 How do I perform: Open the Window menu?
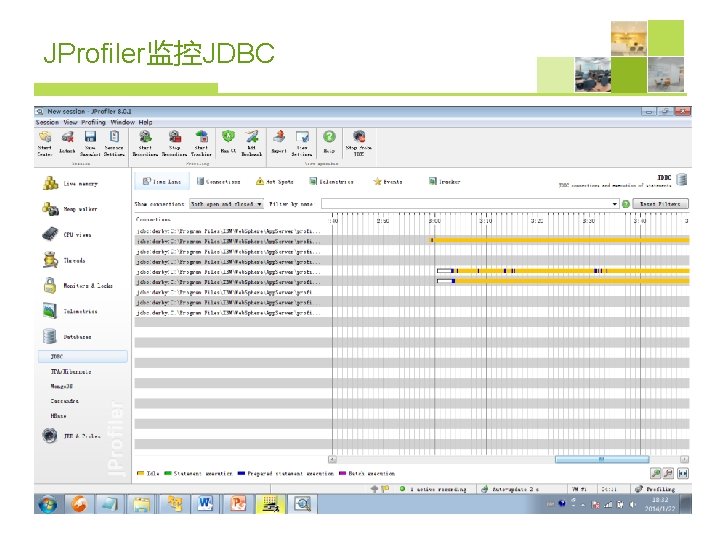[x=122, y=122]
